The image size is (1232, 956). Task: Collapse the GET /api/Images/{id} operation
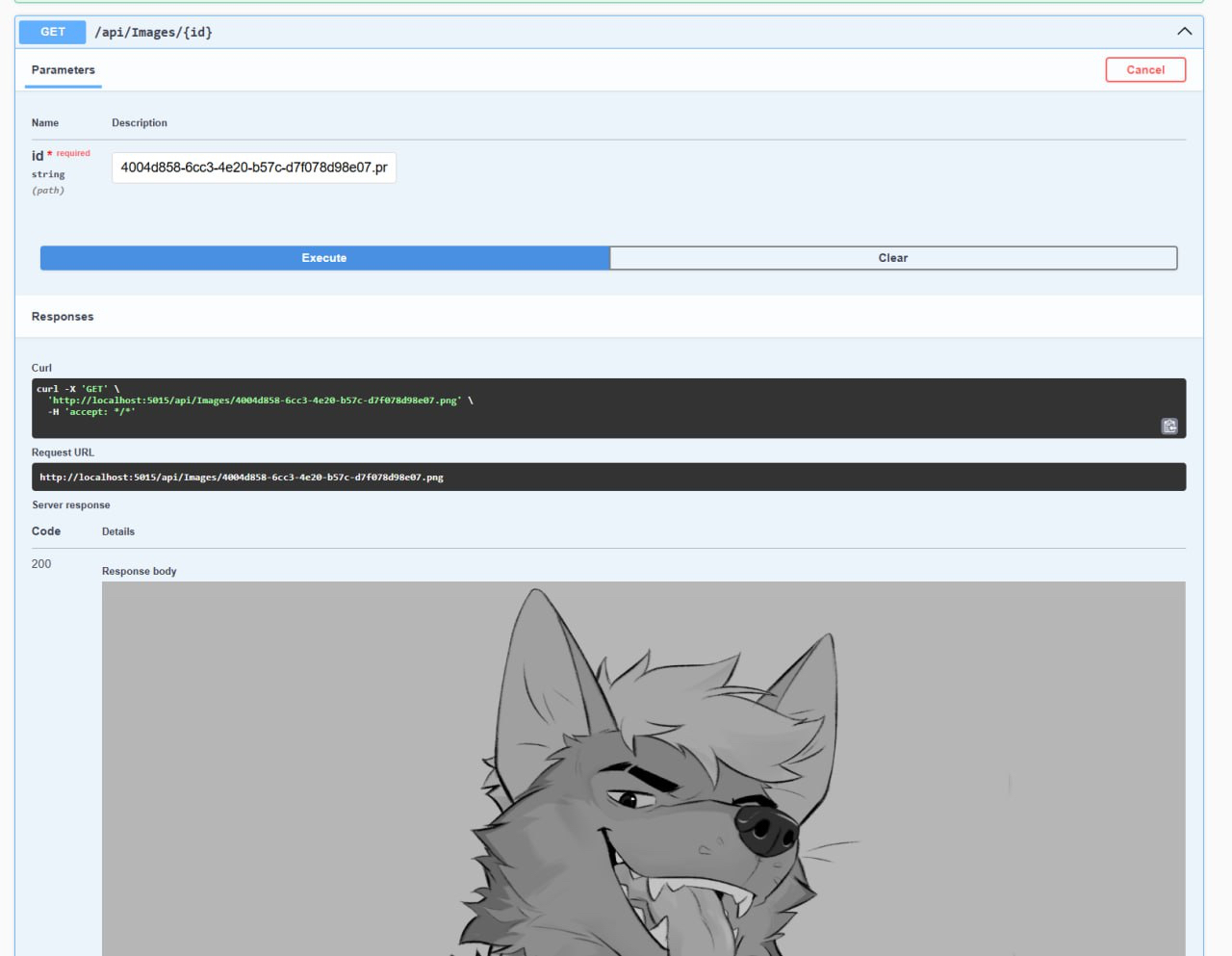[x=1184, y=32]
